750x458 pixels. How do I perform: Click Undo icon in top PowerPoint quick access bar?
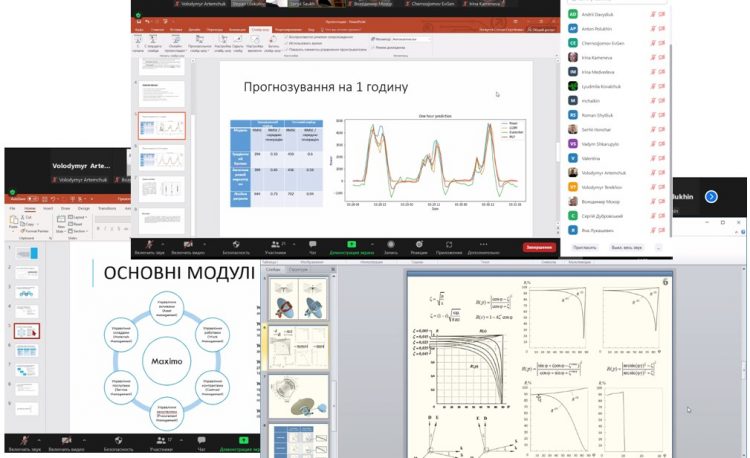pyautogui.click(x=147, y=22)
